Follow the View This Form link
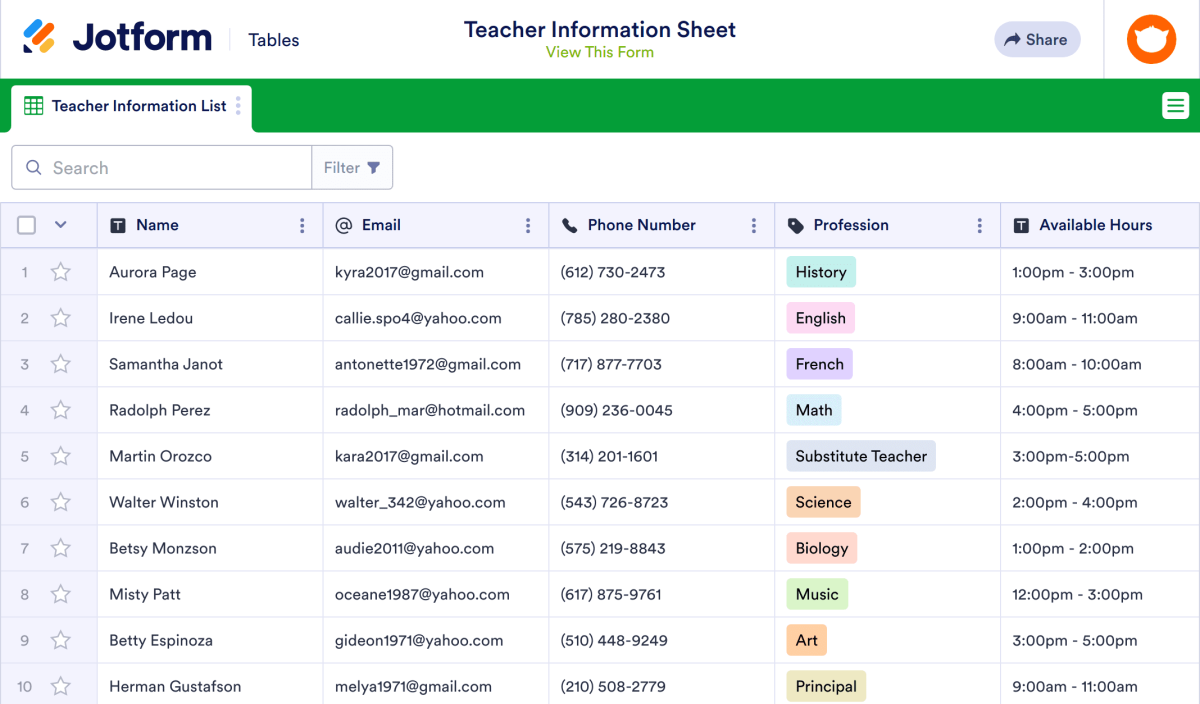 coord(599,51)
